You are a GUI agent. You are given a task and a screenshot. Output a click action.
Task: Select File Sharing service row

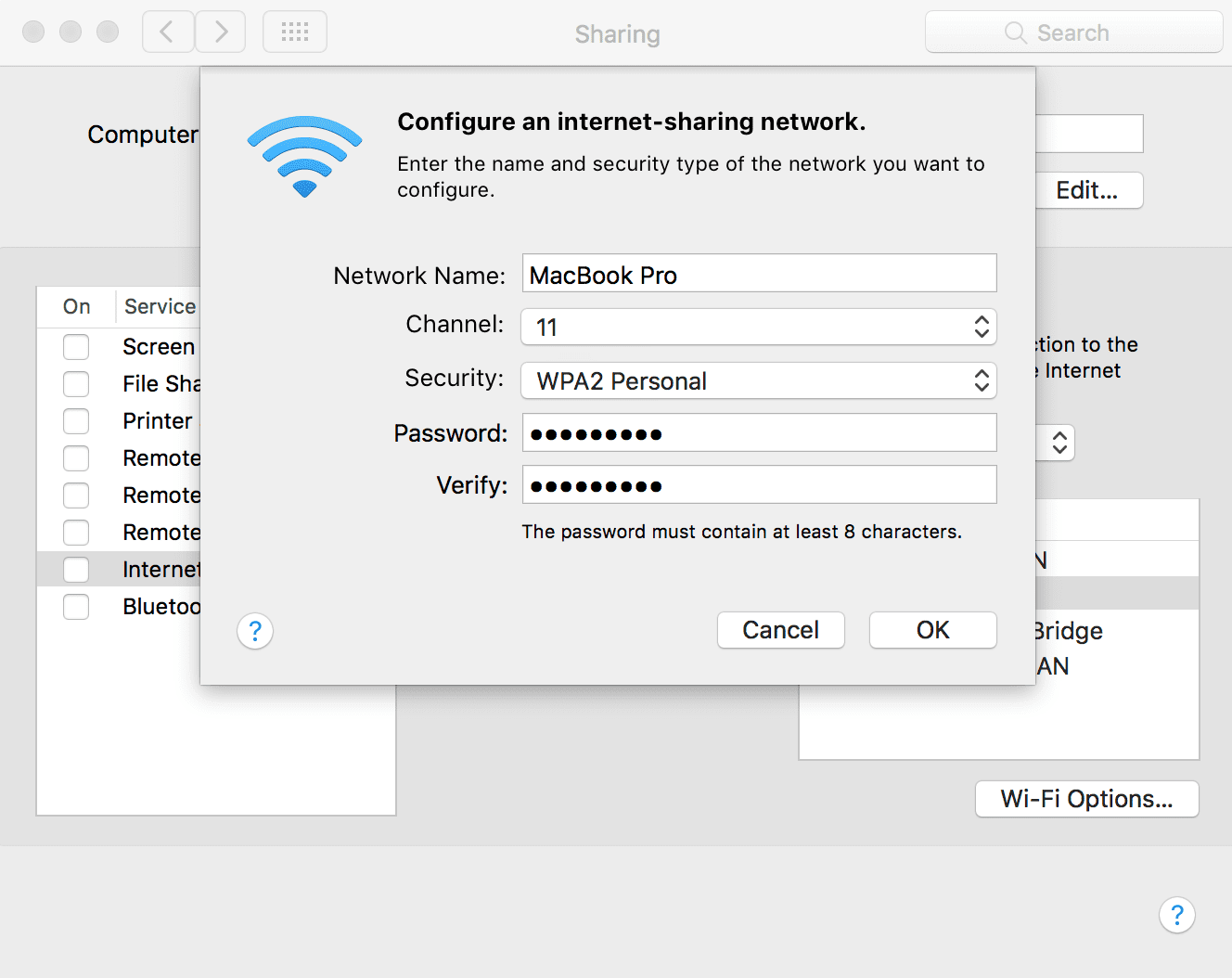(x=161, y=384)
